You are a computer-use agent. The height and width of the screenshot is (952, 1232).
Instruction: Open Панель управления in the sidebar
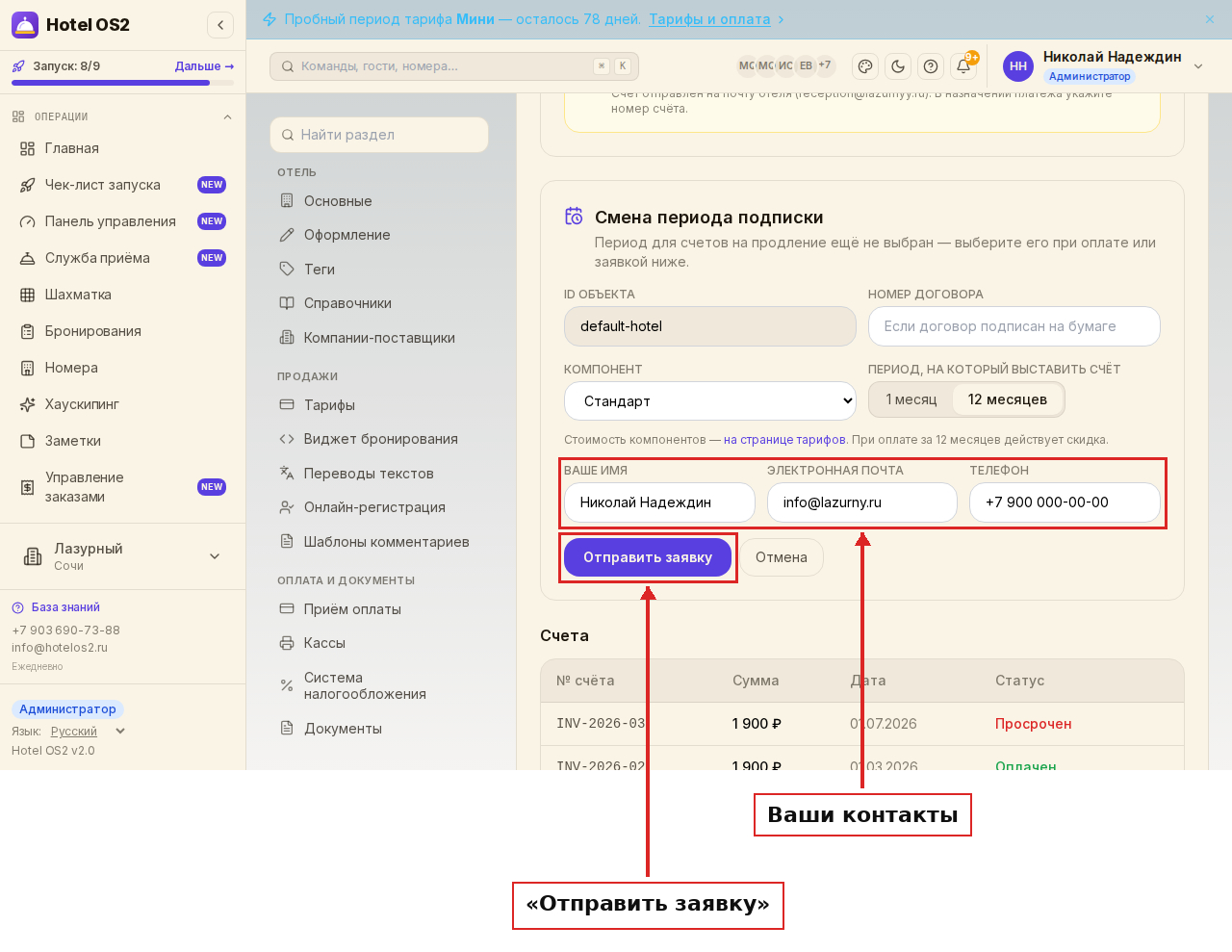(x=122, y=221)
